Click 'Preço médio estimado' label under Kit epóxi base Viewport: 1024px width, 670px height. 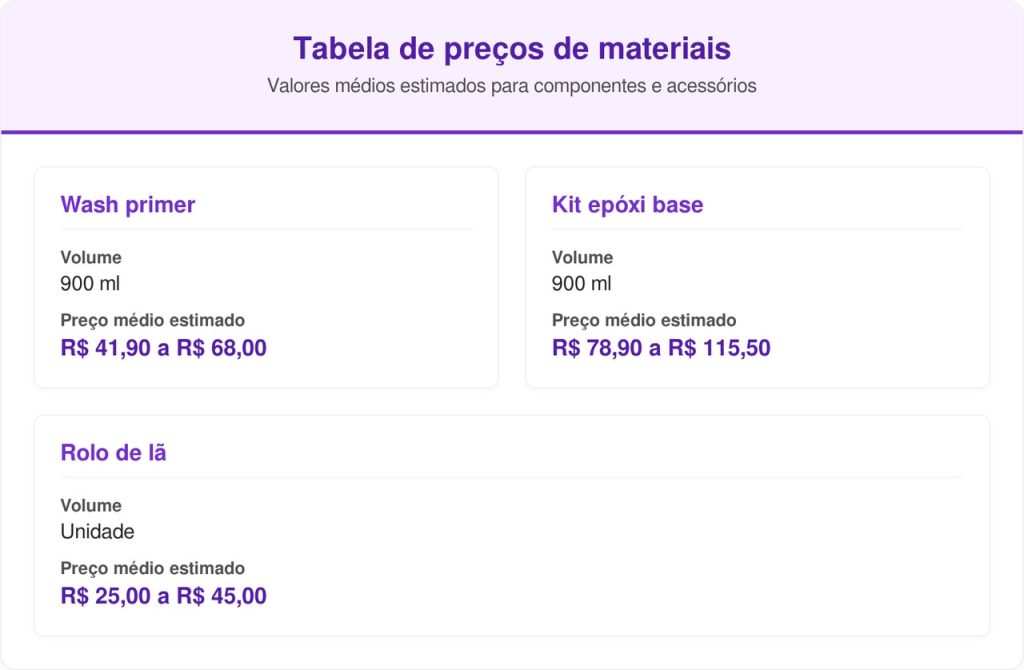point(644,321)
